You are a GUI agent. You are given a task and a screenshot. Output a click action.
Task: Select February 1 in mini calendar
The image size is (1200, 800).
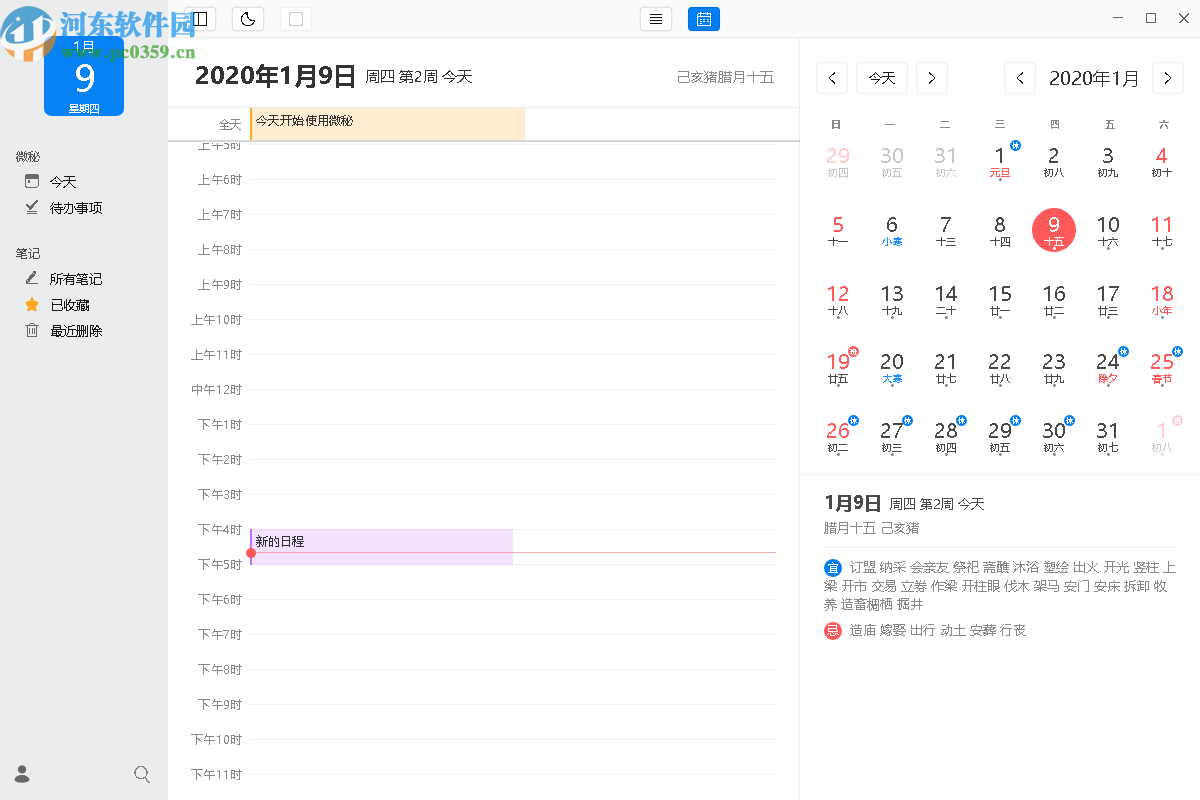[x=1162, y=436]
